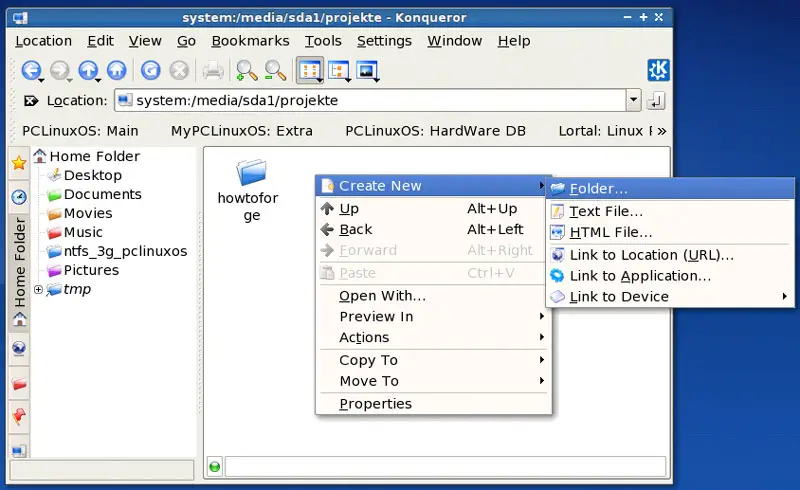The image size is (800, 490).
Task: Choose HTML File... from submenu
Action: point(669,232)
